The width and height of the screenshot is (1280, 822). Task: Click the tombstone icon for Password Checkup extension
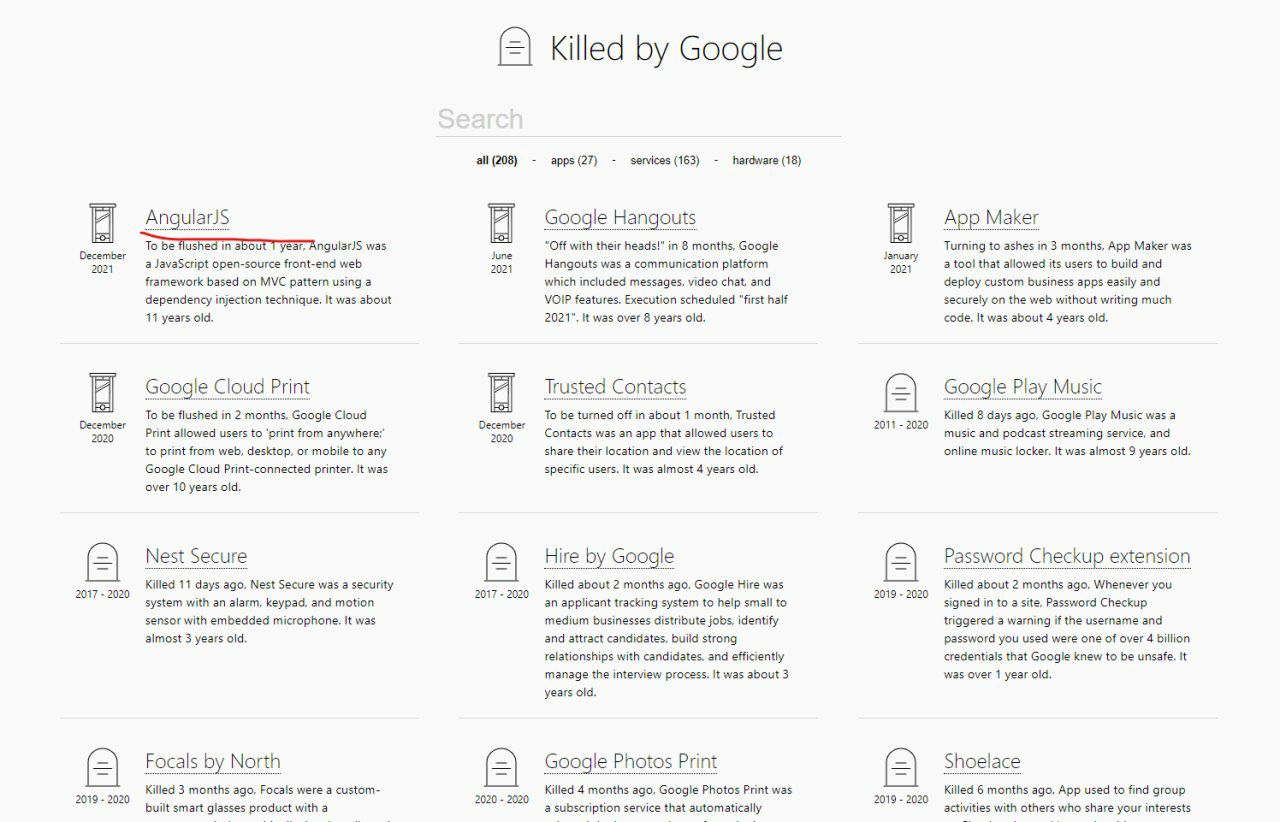901,562
